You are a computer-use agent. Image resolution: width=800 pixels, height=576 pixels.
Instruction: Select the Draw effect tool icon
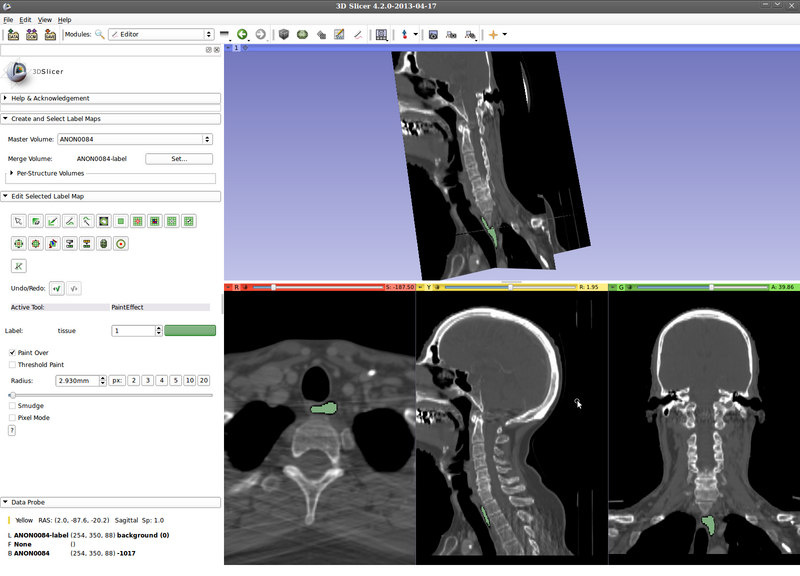click(x=69, y=221)
